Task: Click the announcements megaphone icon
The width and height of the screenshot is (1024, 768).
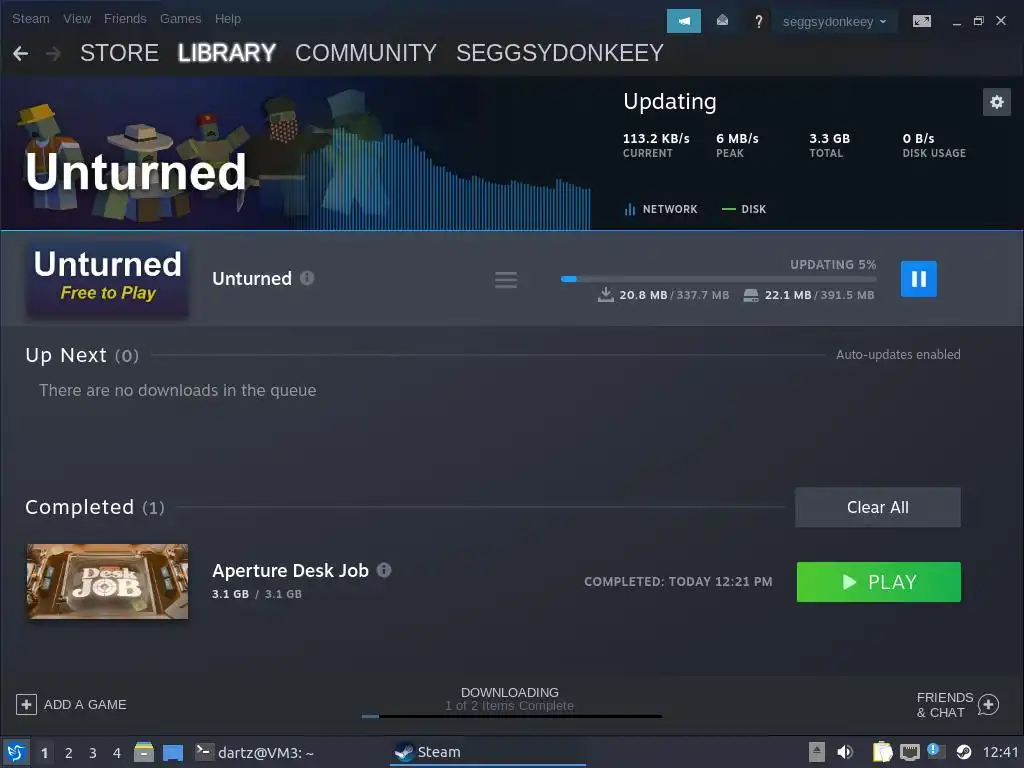Action: coord(683,21)
